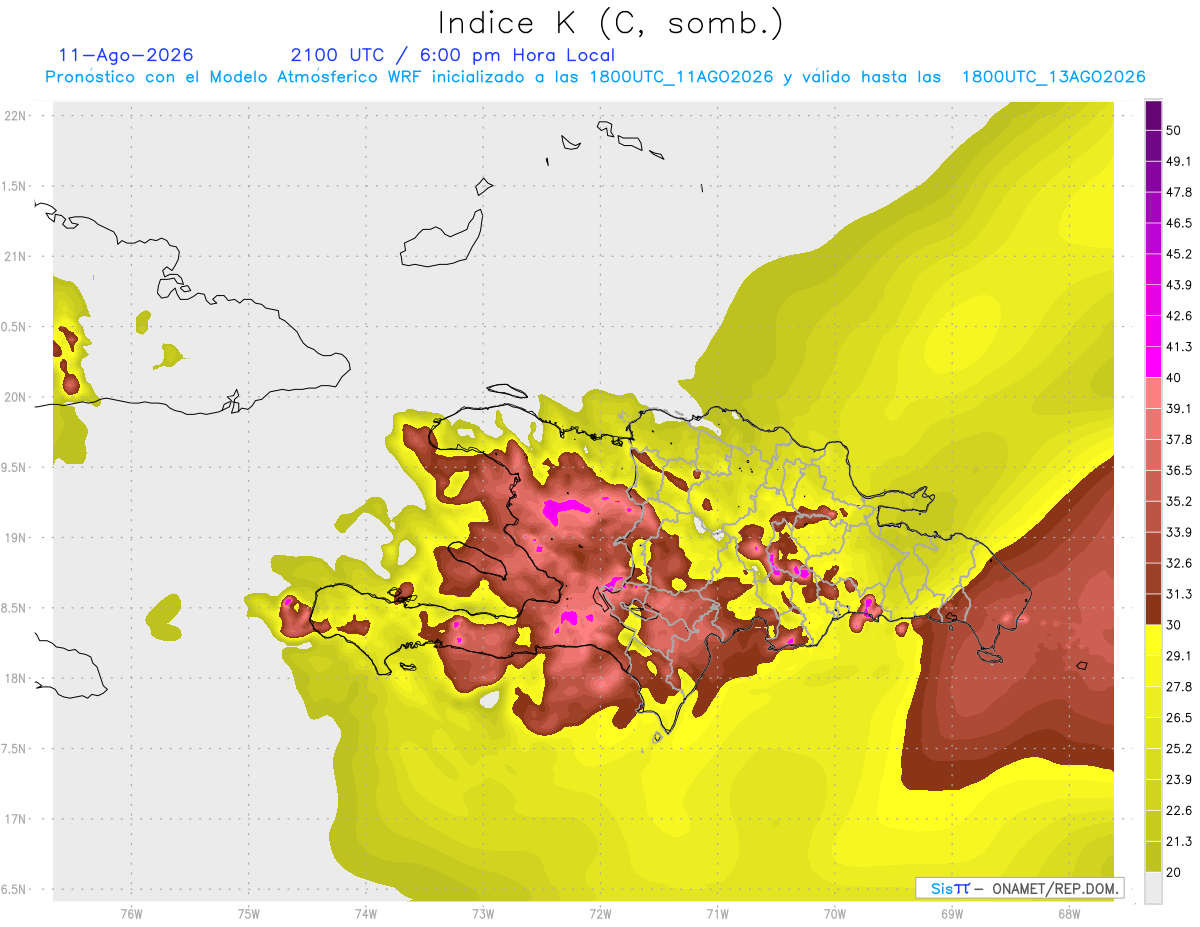
Task: Click the colorbar value "20"
Action: [1174, 872]
